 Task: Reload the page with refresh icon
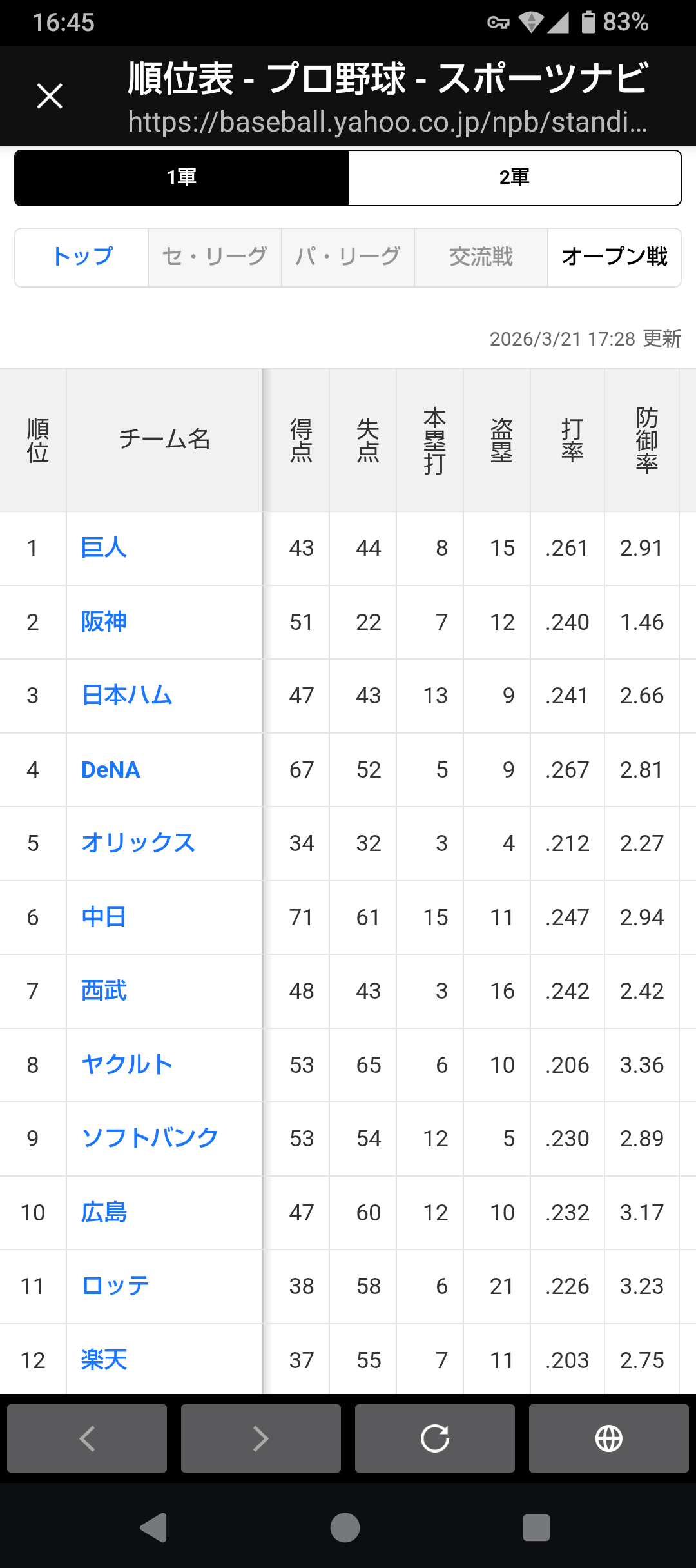click(x=435, y=1438)
